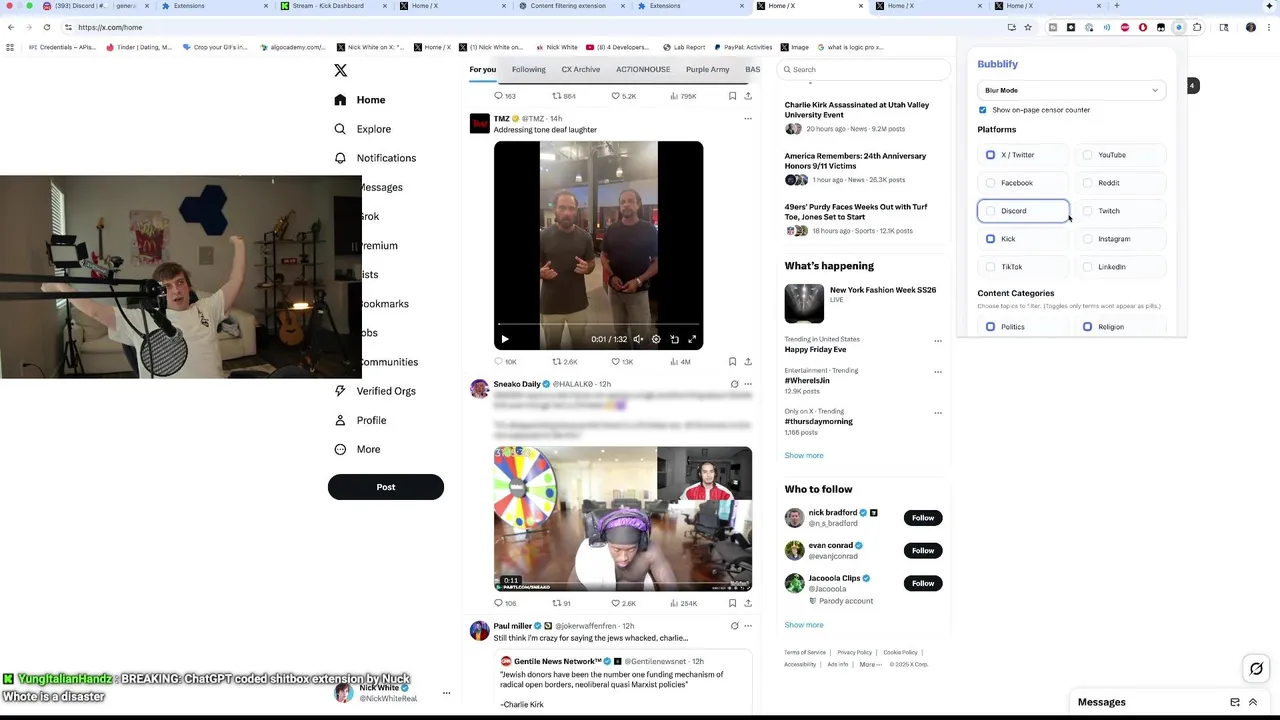Toggle Religion content category

[x=1088, y=327]
